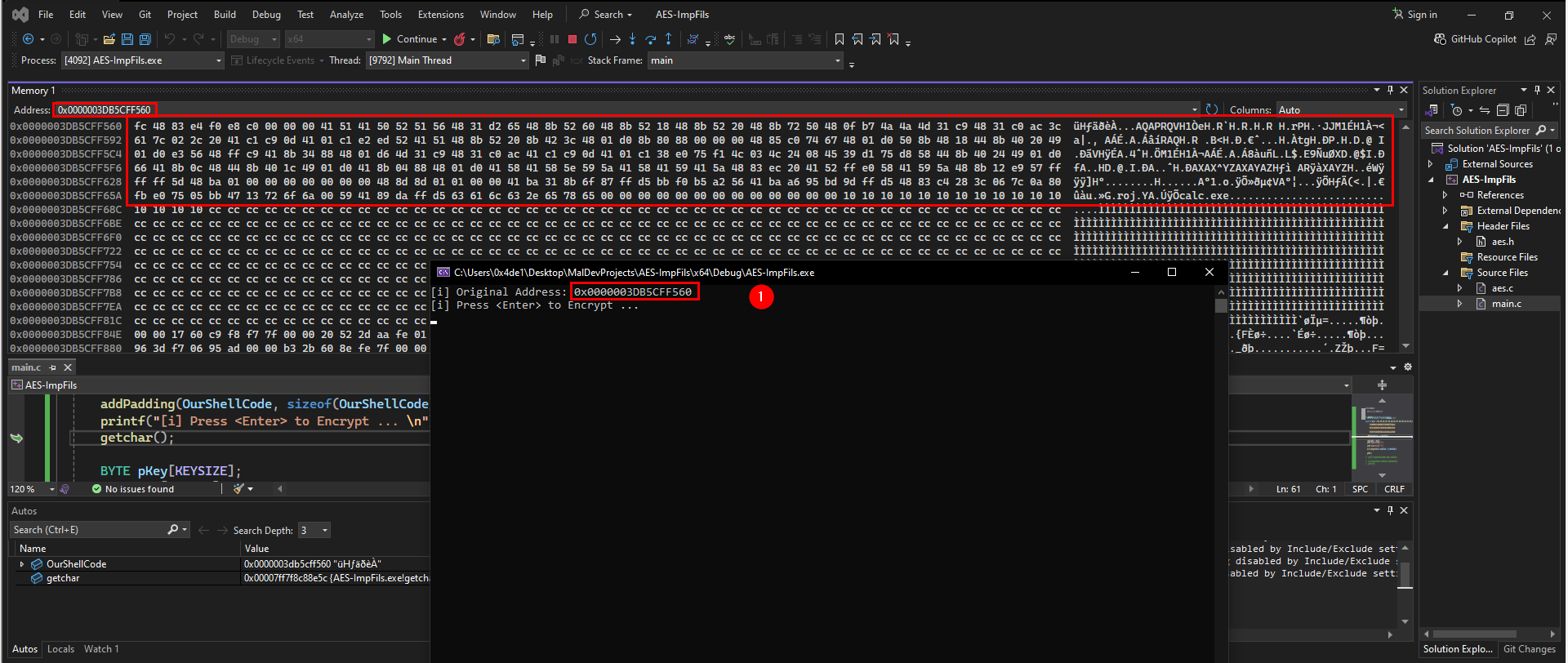Image resolution: width=1568 pixels, height=663 pixels.
Task: Open GitHub Copilot
Action: pos(1476,39)
